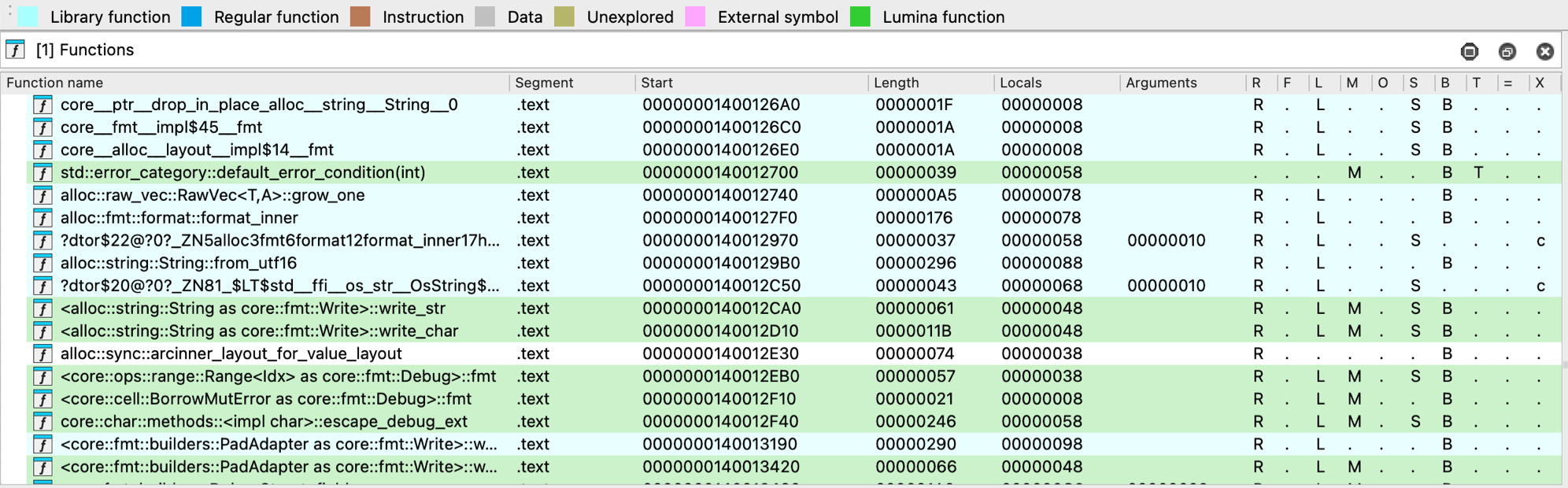The height and width of the screenshot is (488, 1568).
Task: Click the Functions window title icon
Action: 16,50
